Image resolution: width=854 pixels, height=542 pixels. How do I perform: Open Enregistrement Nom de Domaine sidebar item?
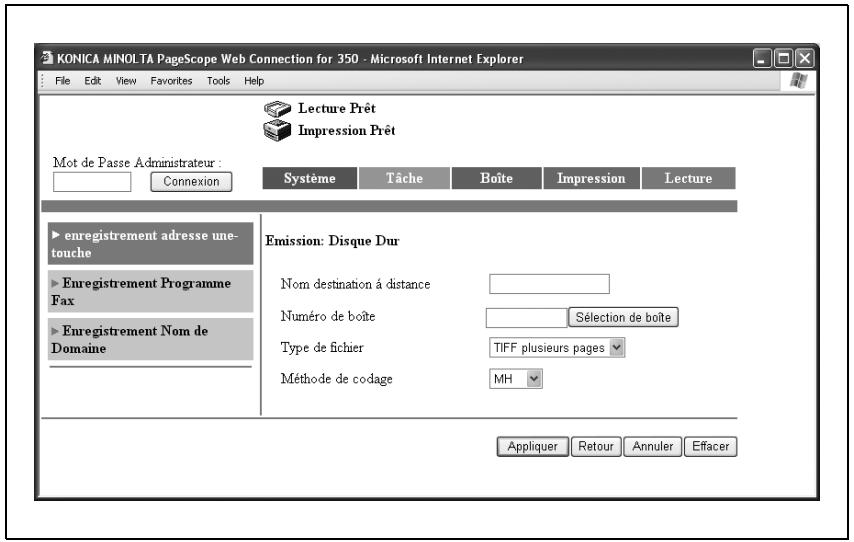click(150, 339)
